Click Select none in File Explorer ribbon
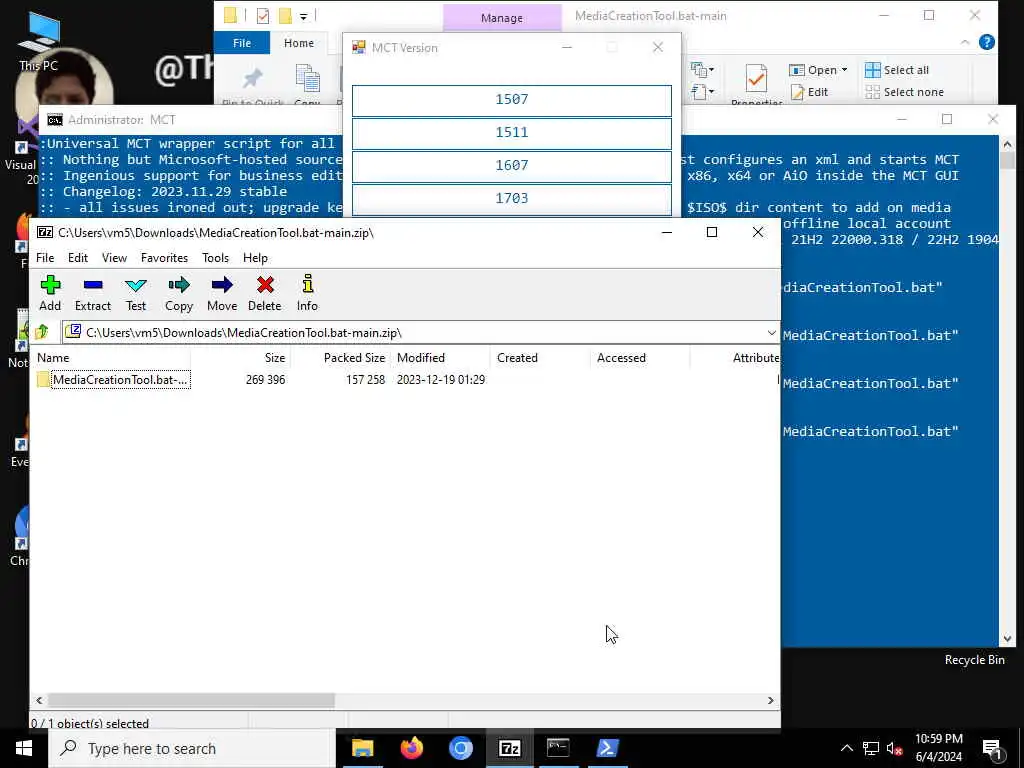1024x768 pixels. click(904, 92)
